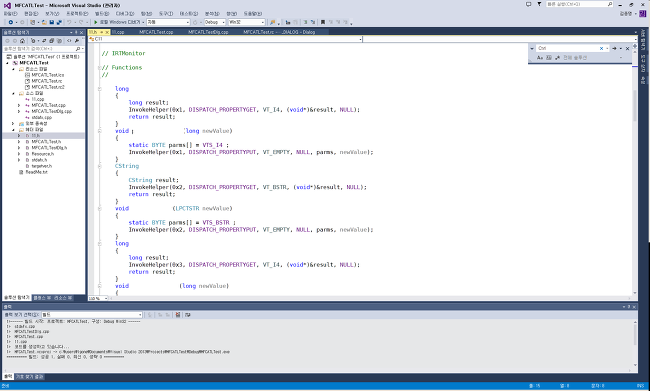Open the Debug menu in the menu bar

click(125, 14)
